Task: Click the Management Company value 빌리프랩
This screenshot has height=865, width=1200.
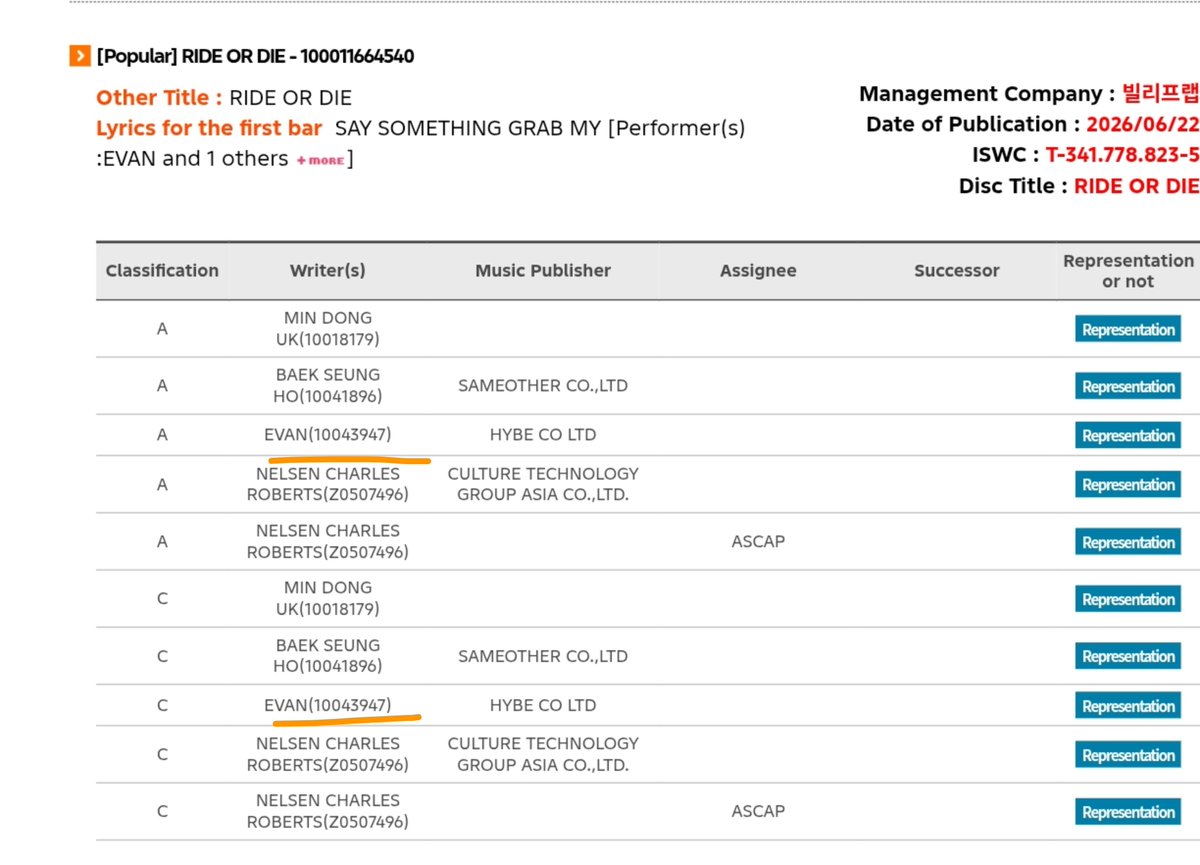Action: click(1161, 94)
